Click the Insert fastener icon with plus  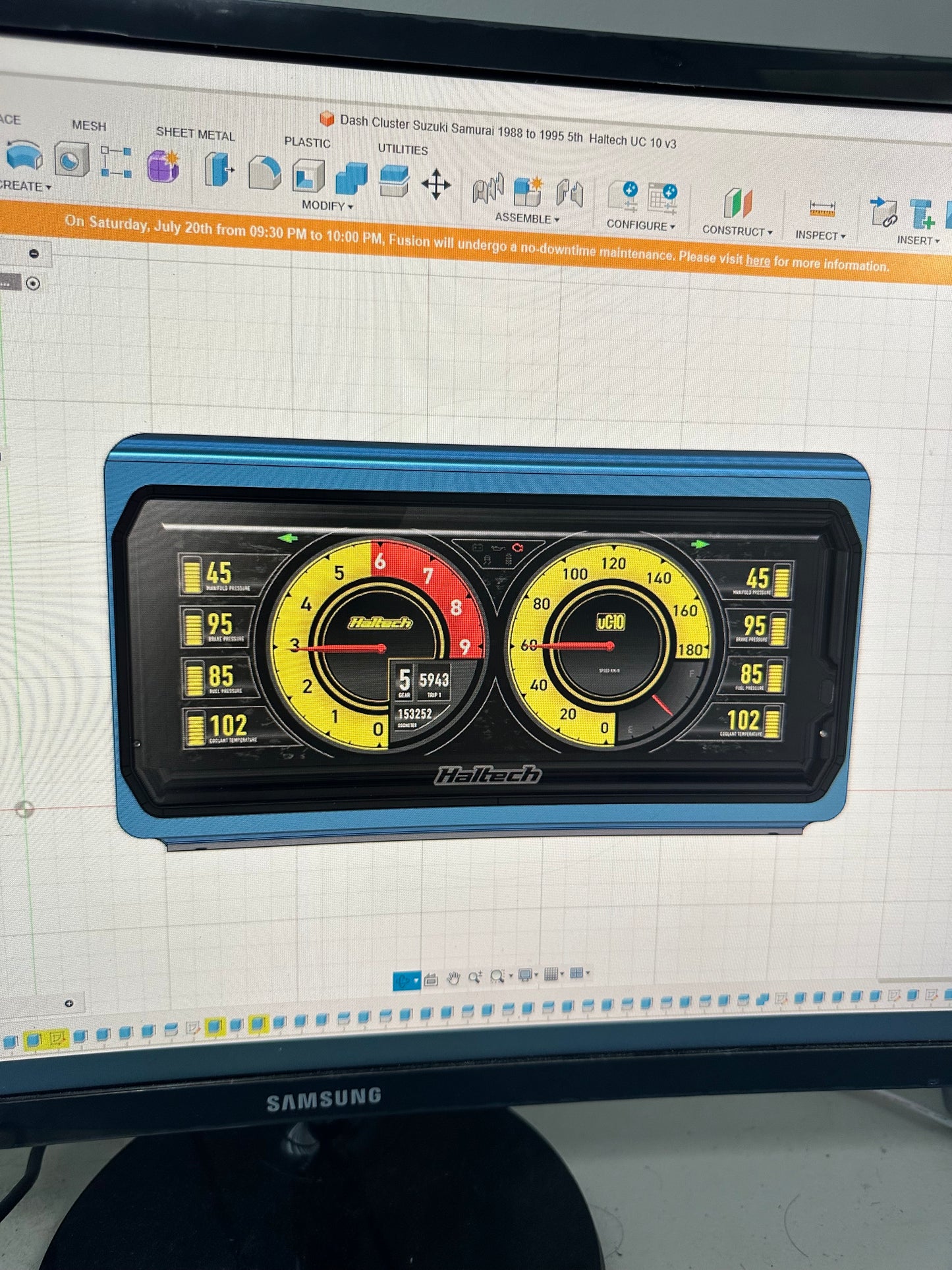point(922,215)
